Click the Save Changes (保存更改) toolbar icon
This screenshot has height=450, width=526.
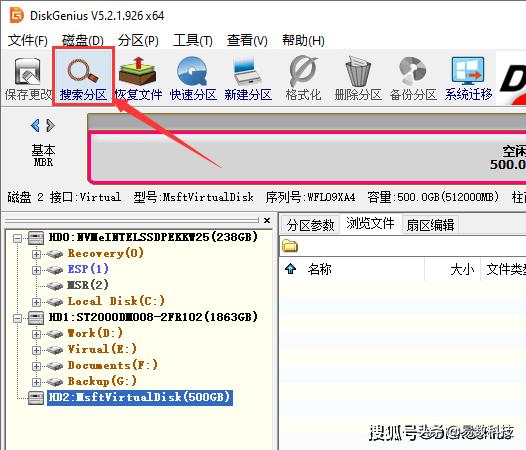(28, 80)
